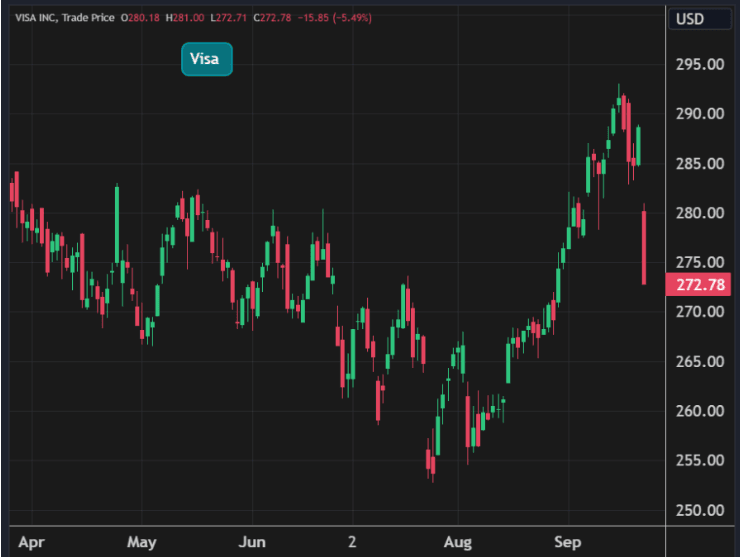Open the USD currency selector
The image size is (740, 557).
pyautogui.click(x=699, y=19)
